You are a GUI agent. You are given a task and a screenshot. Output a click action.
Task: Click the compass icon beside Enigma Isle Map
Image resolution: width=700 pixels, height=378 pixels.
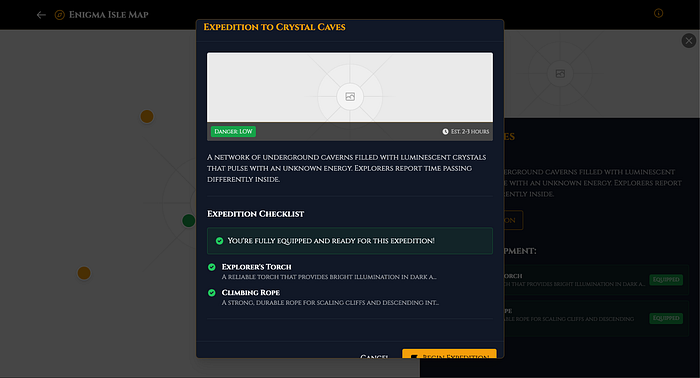coord(59,15)
